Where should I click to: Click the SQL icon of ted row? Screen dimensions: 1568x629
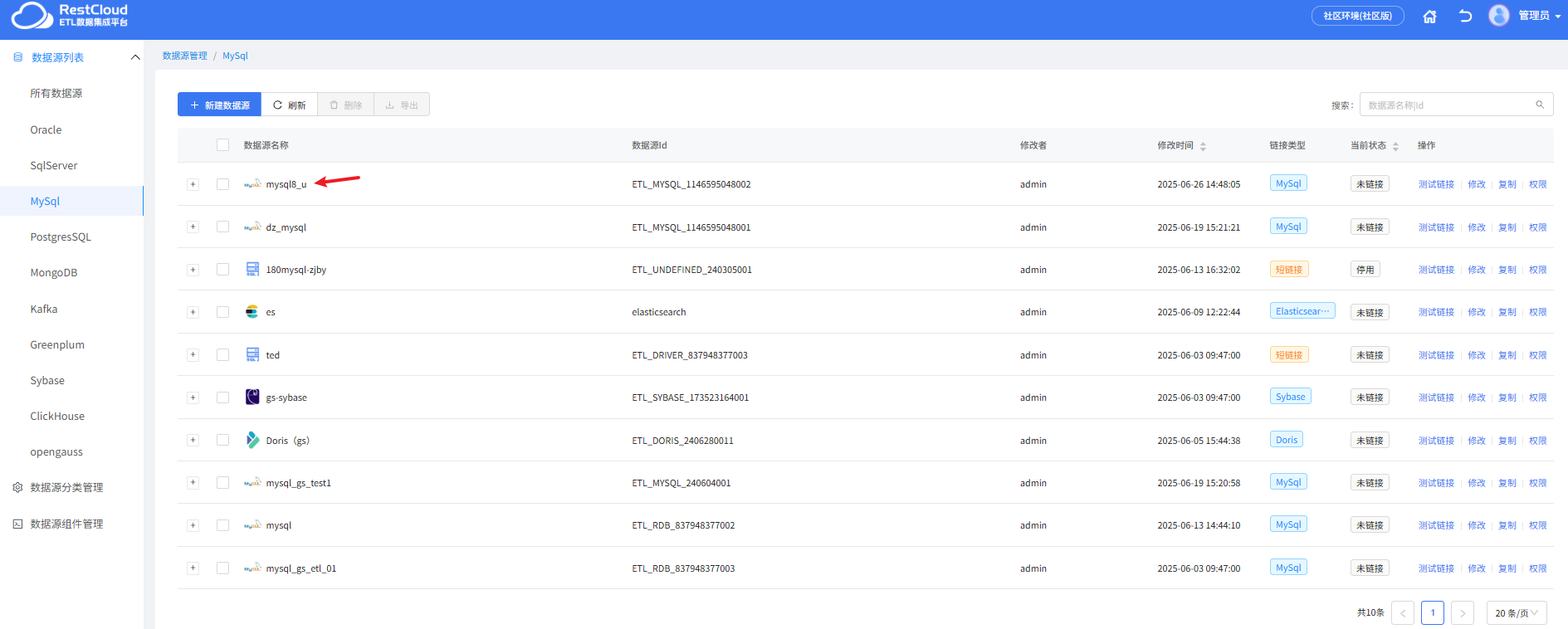pos(252,354)
